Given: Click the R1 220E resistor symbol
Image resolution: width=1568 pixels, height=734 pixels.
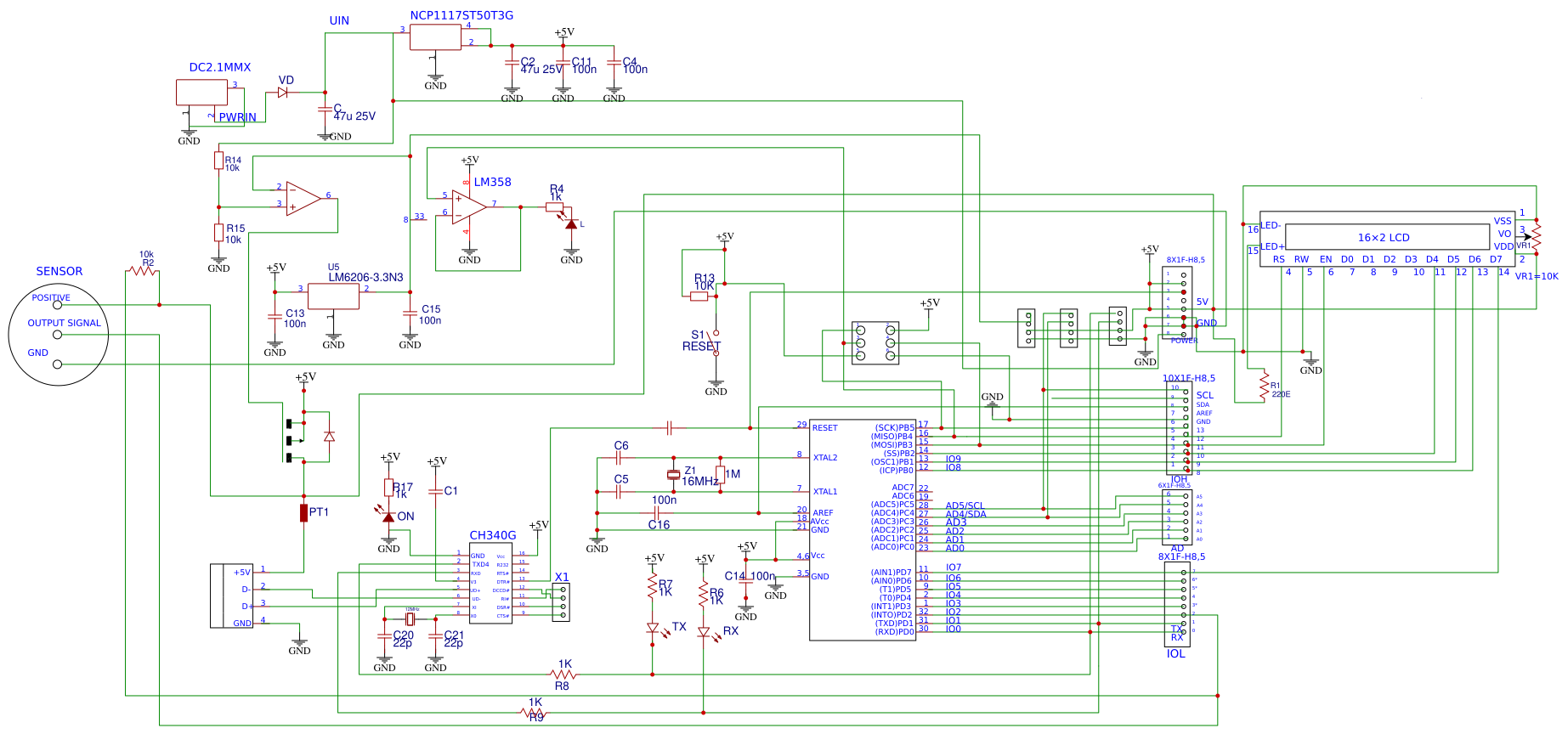Looking at the screenshot, I should click(x=1264, y=386).
